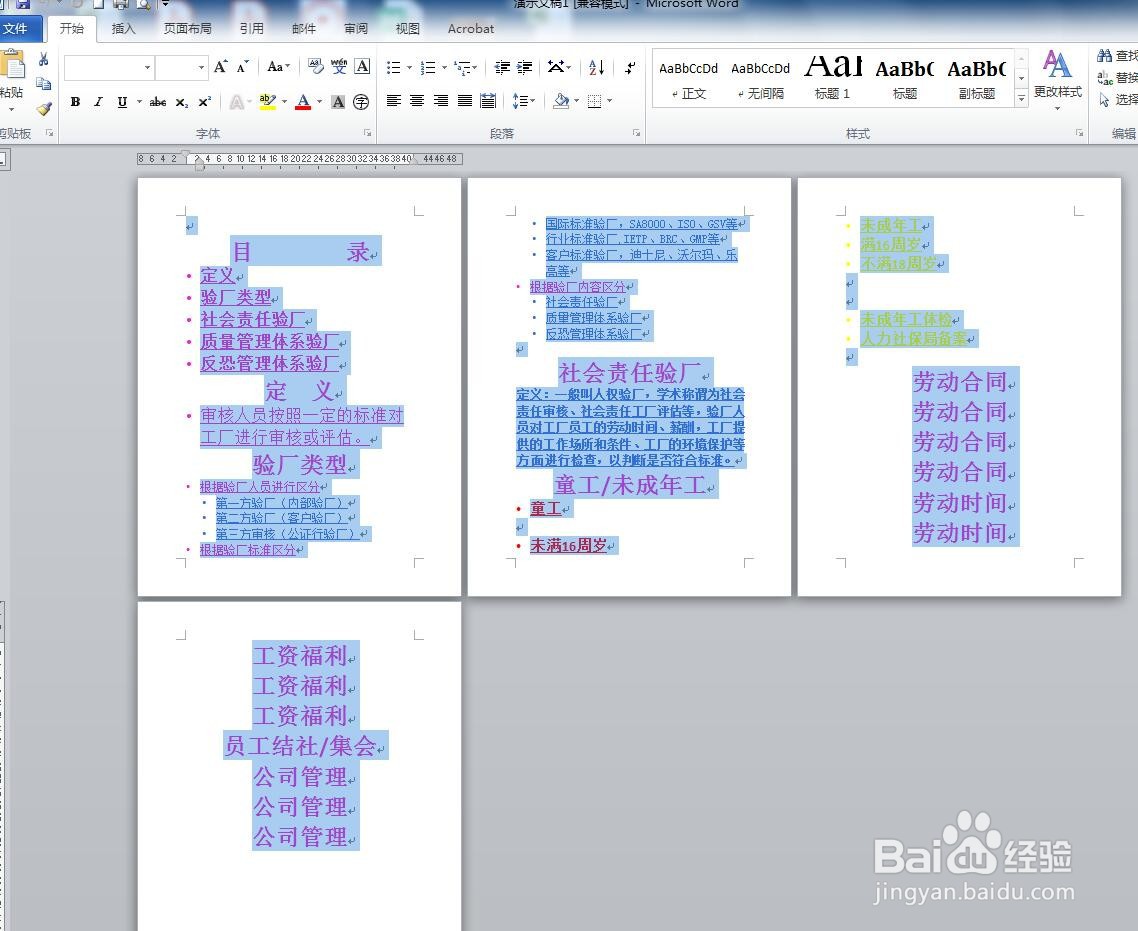Click the 社会责任验厂 link in contents
This screenshot has height=931, width=1138.
click(x=253, y=319)
